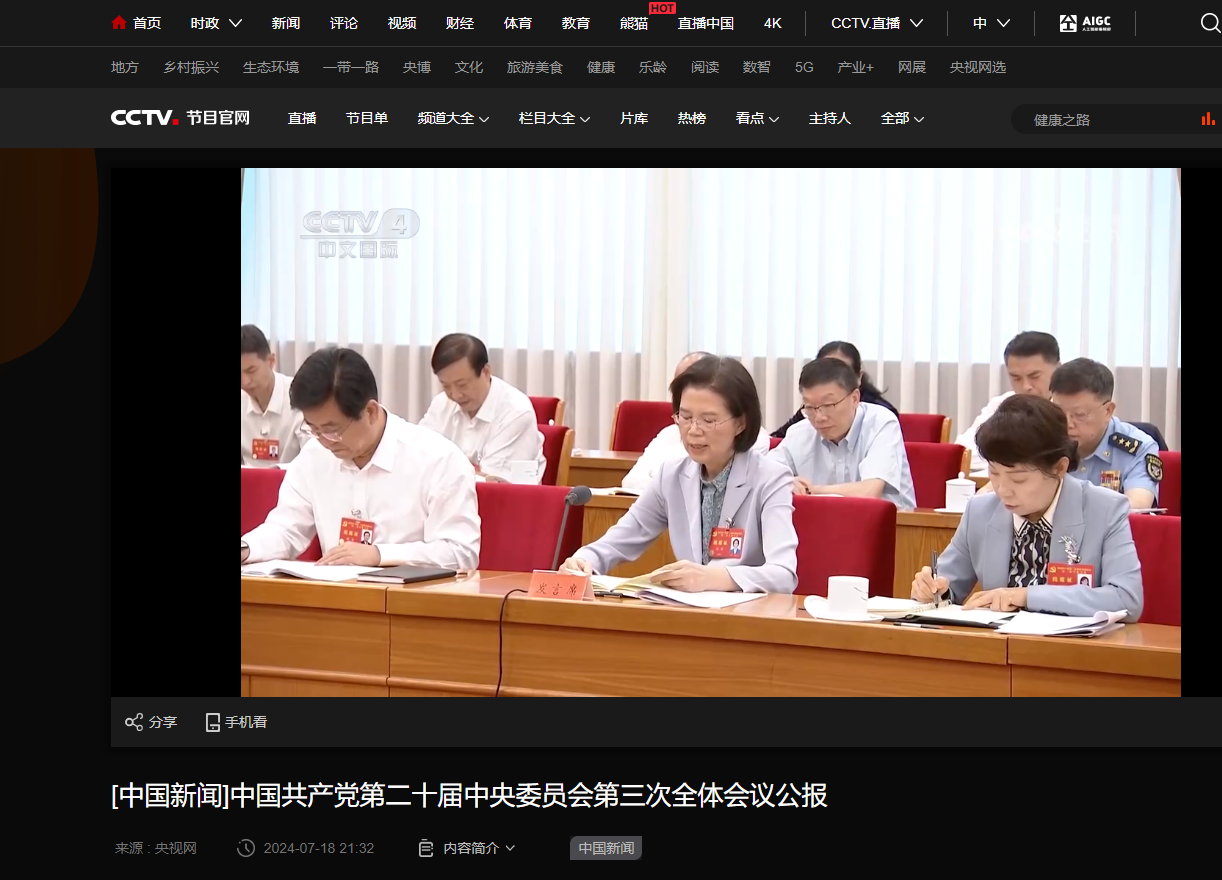Click the 分享 share icon
The image size is (1222, 880).
coord(134,722)
